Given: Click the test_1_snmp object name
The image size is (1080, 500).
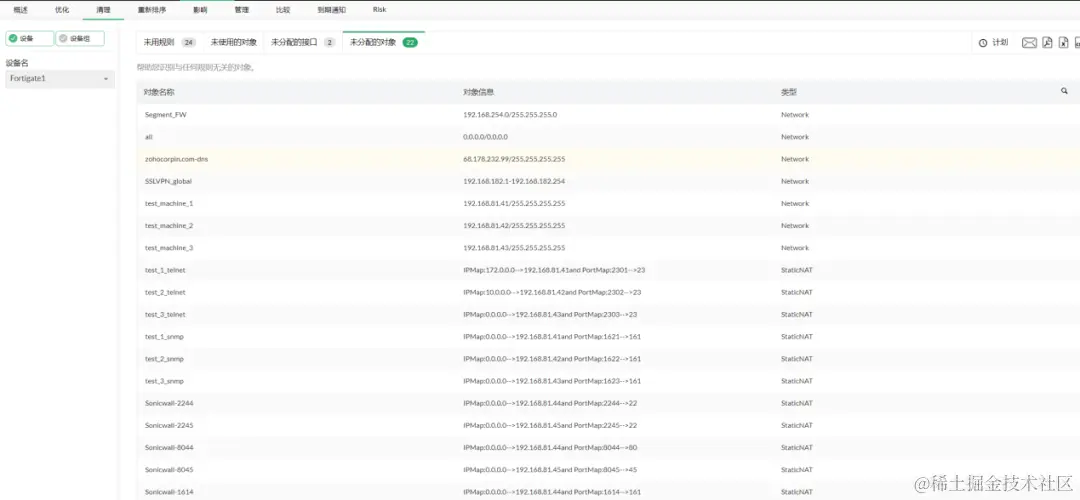Looking at the screenshot, I should pyautogui.click(x=164, y=337).
